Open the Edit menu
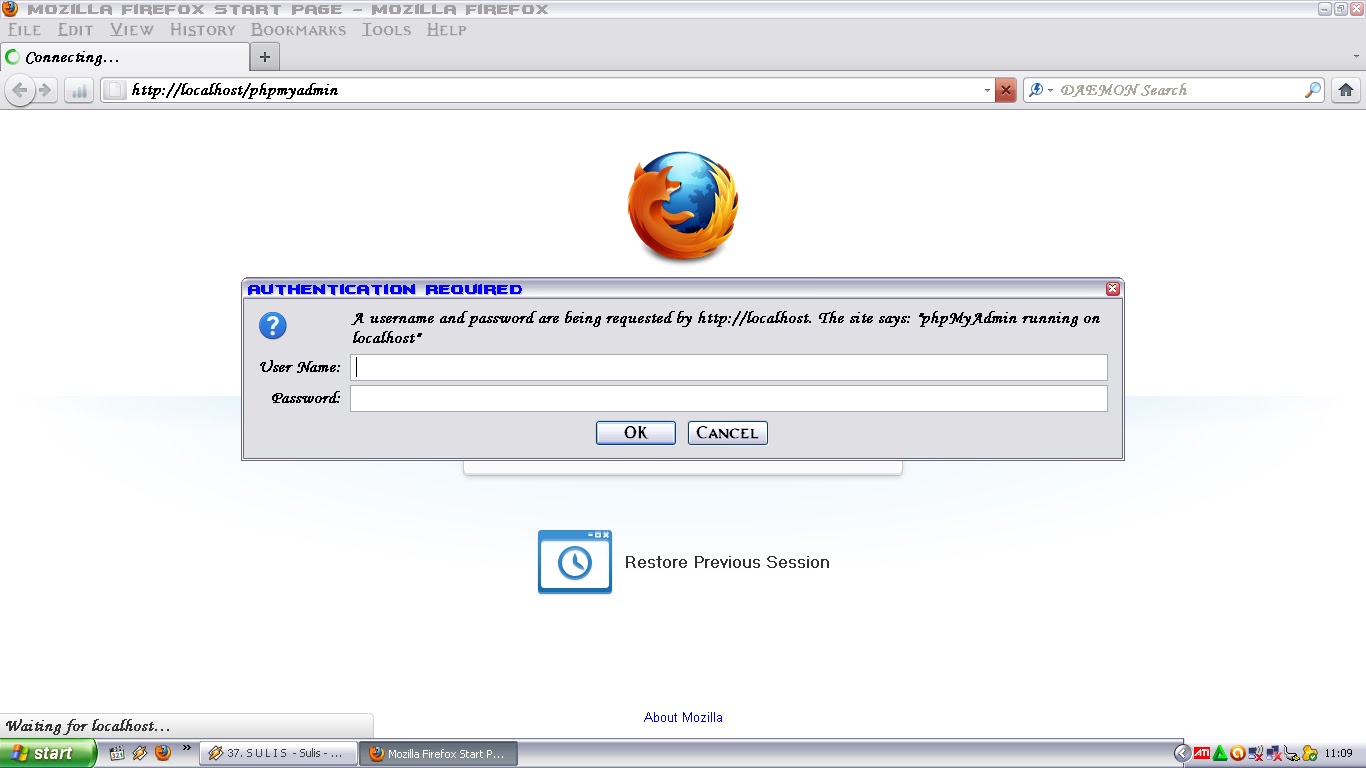The width and height of the screenshot is (1366, 768). pos(75,30)
